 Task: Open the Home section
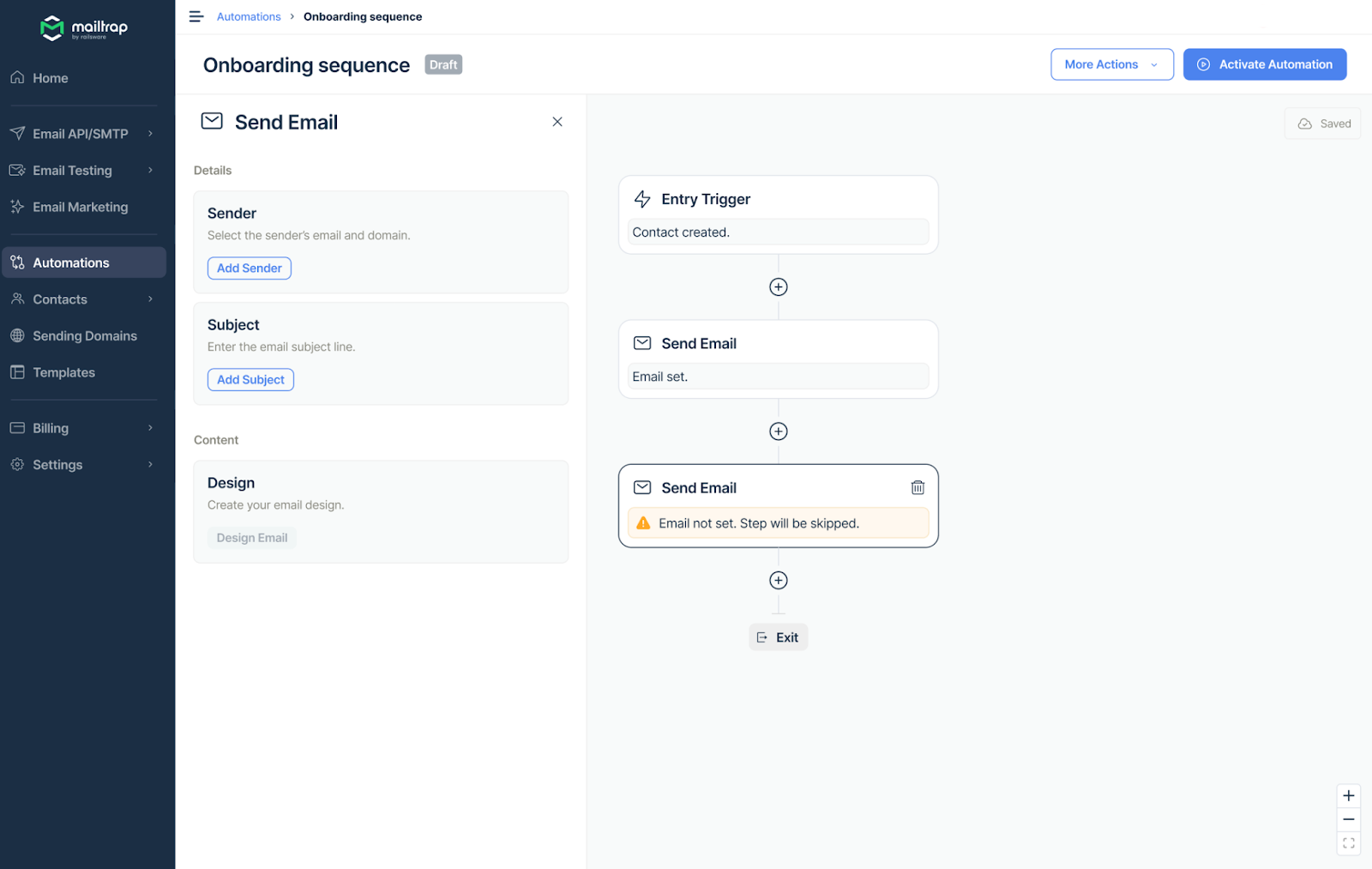tap(49, 77)
